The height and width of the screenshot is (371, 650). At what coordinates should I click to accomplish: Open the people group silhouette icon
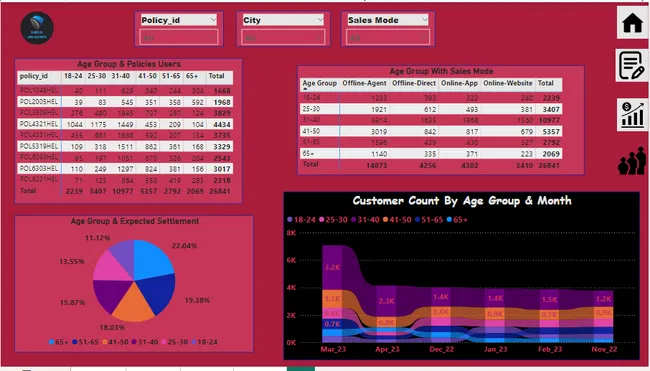[632, 161]
